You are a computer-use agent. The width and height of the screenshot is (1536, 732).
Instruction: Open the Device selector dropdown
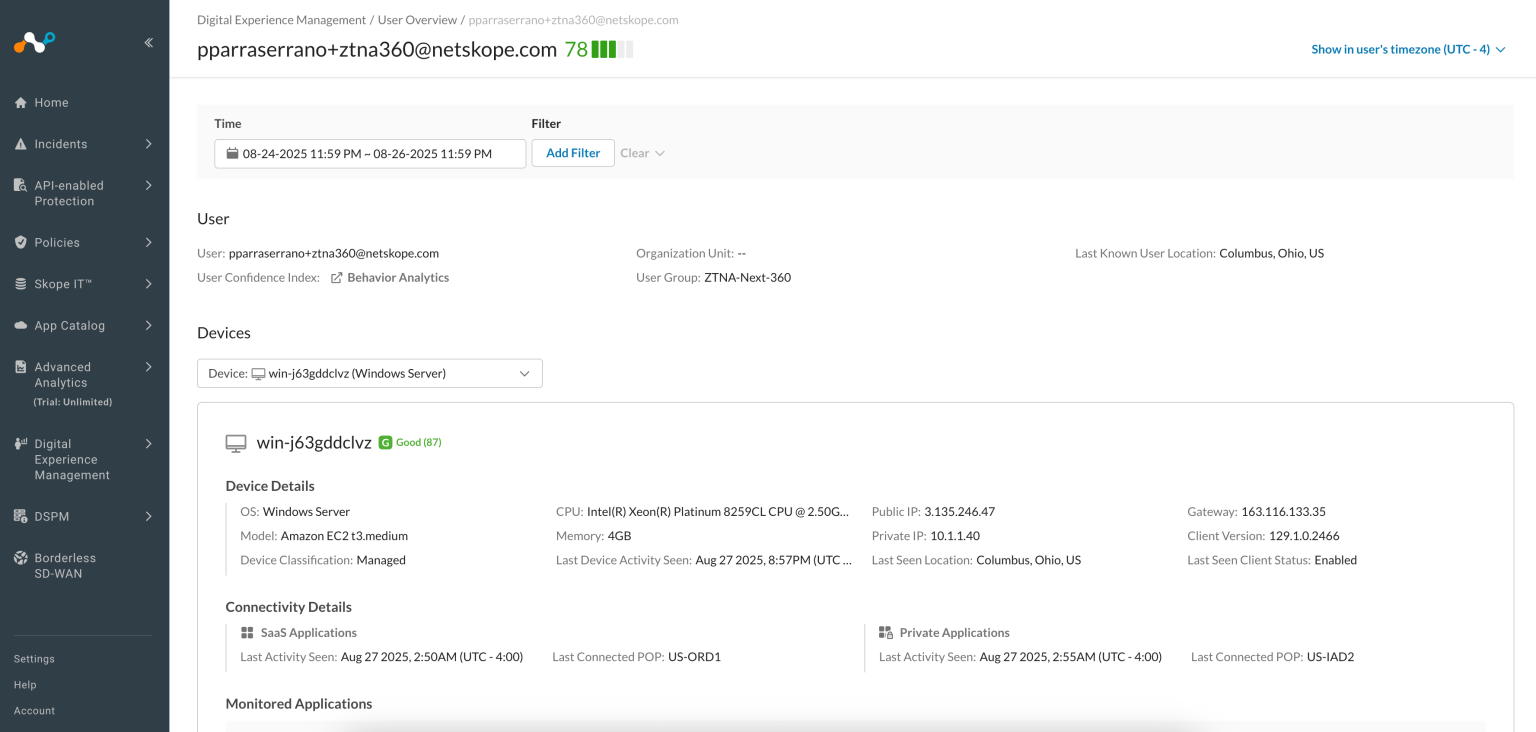coord(369,373)
